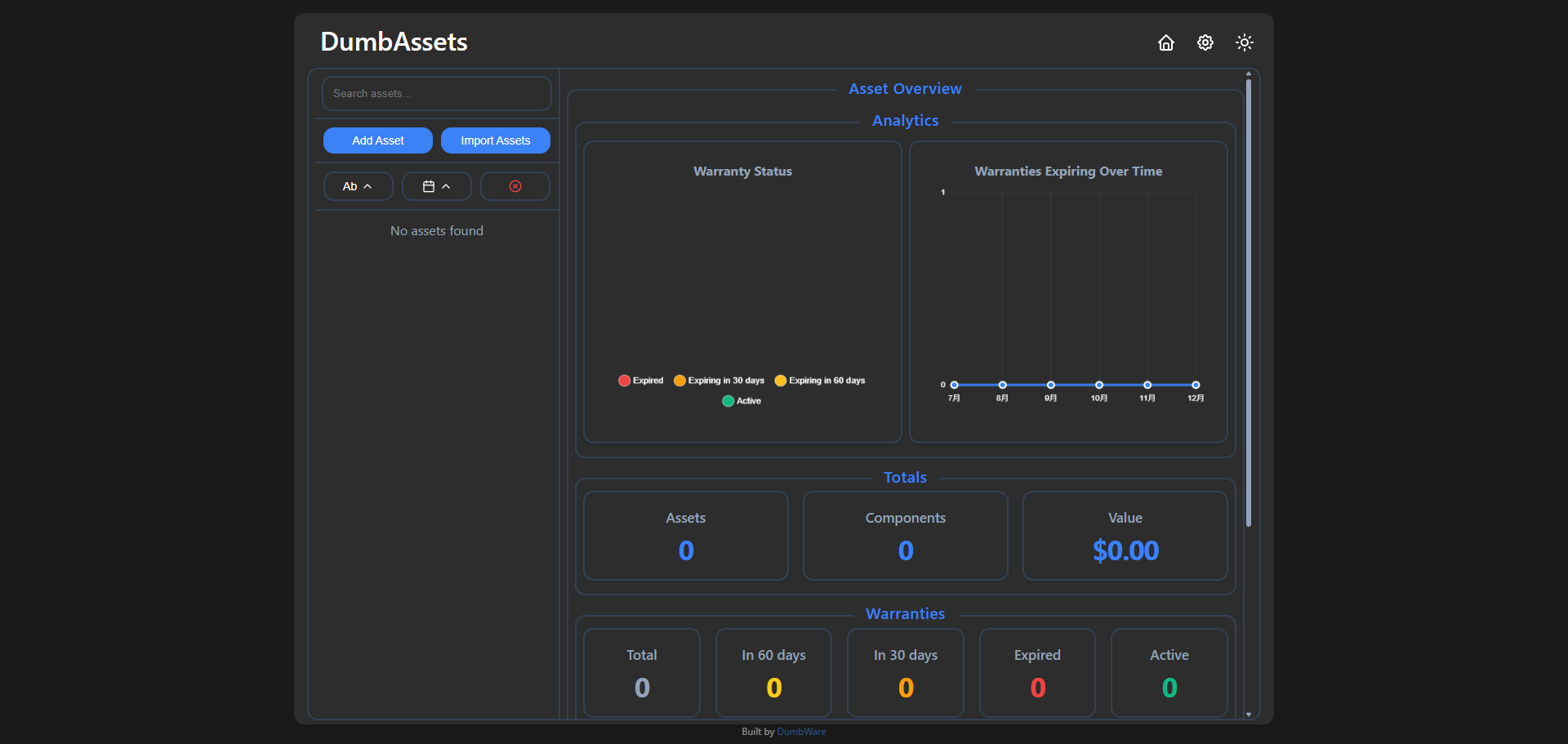Toggle Expiring in 30 days legend item
The height and width of the screenshot is (744, 1568).
[719, 381]
